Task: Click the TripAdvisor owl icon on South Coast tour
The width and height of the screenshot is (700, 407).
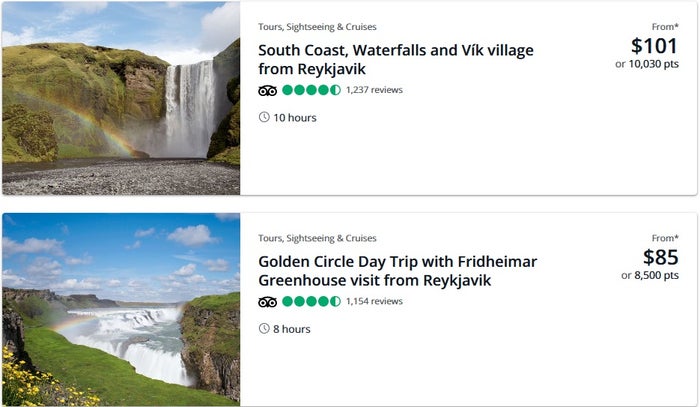Action: tap(267, 91)
